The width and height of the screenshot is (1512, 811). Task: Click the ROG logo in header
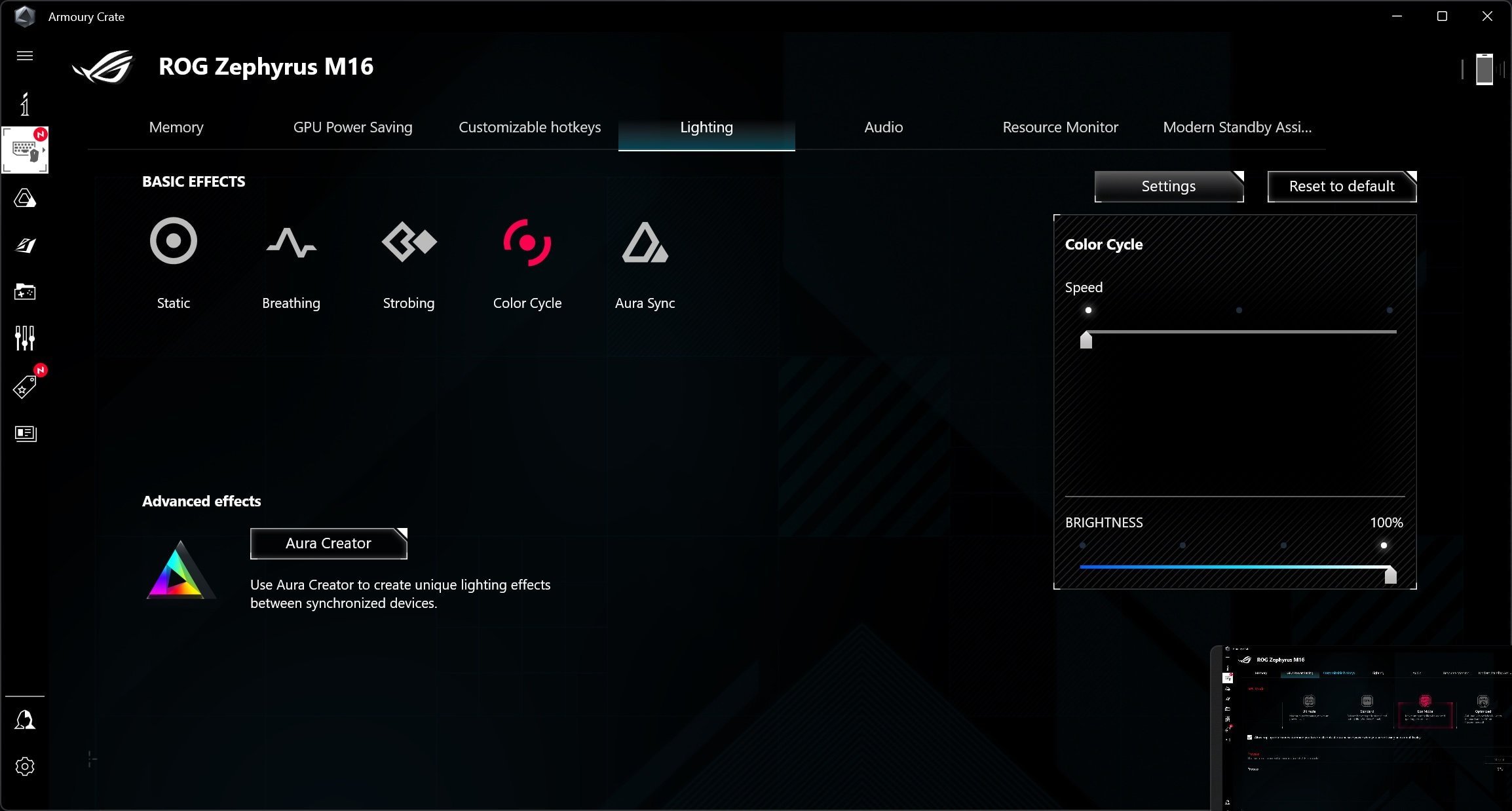[104, 67]
